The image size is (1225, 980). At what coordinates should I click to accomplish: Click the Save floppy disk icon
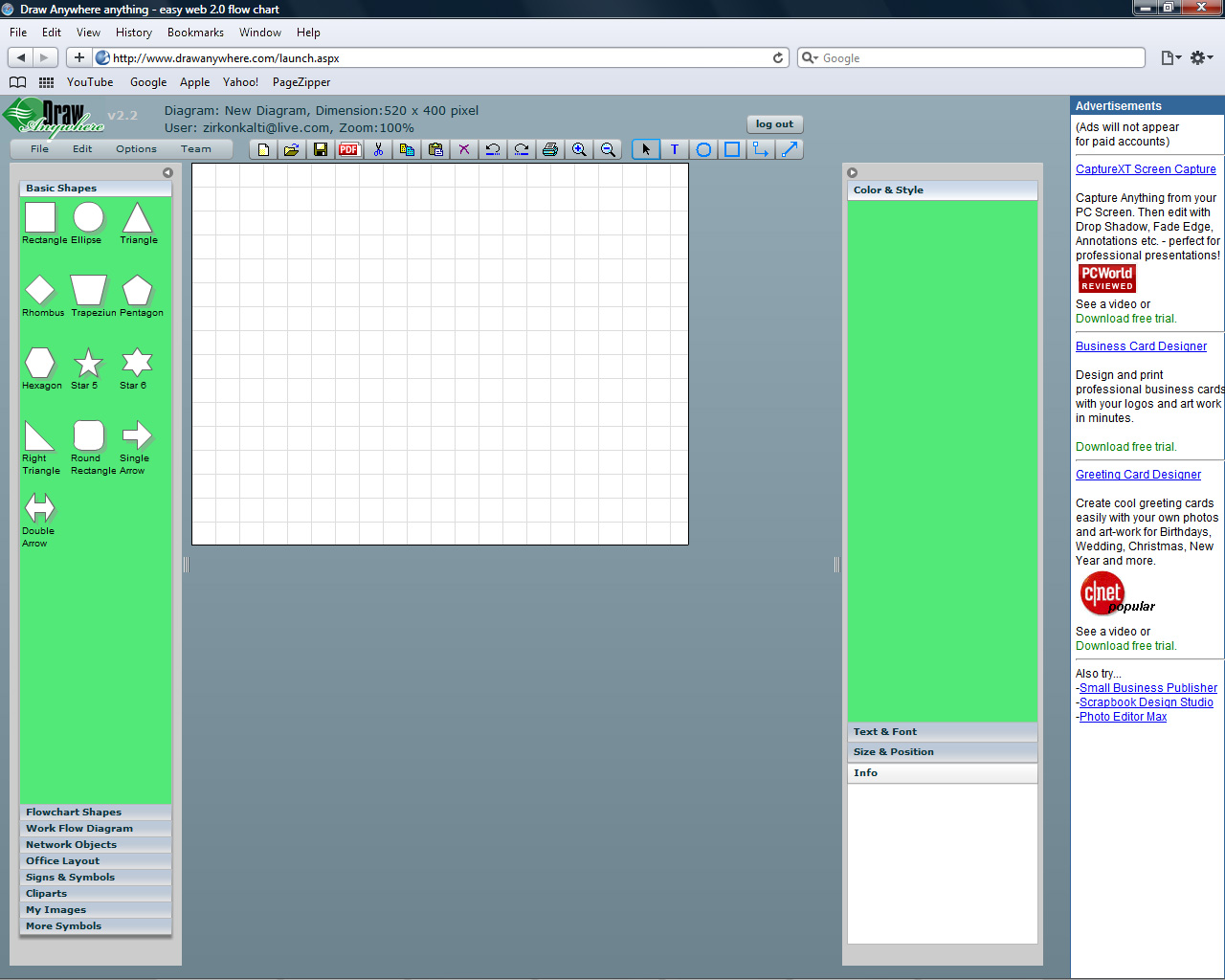pos(321,149)
